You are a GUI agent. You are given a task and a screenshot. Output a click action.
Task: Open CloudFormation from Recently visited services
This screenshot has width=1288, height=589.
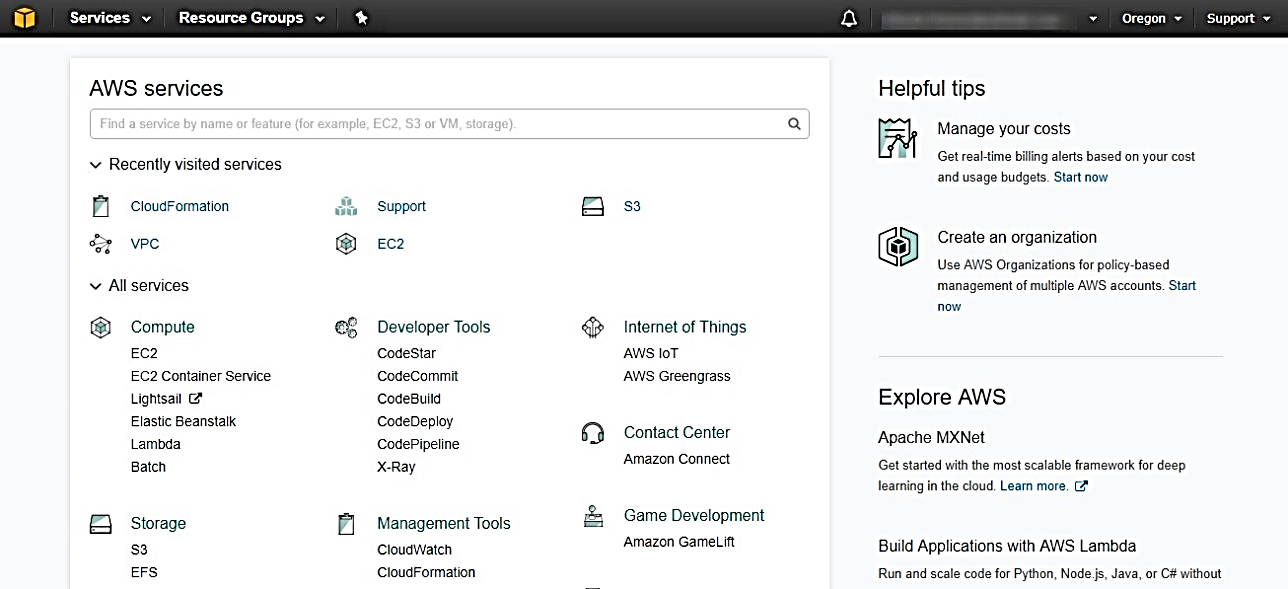180,206
